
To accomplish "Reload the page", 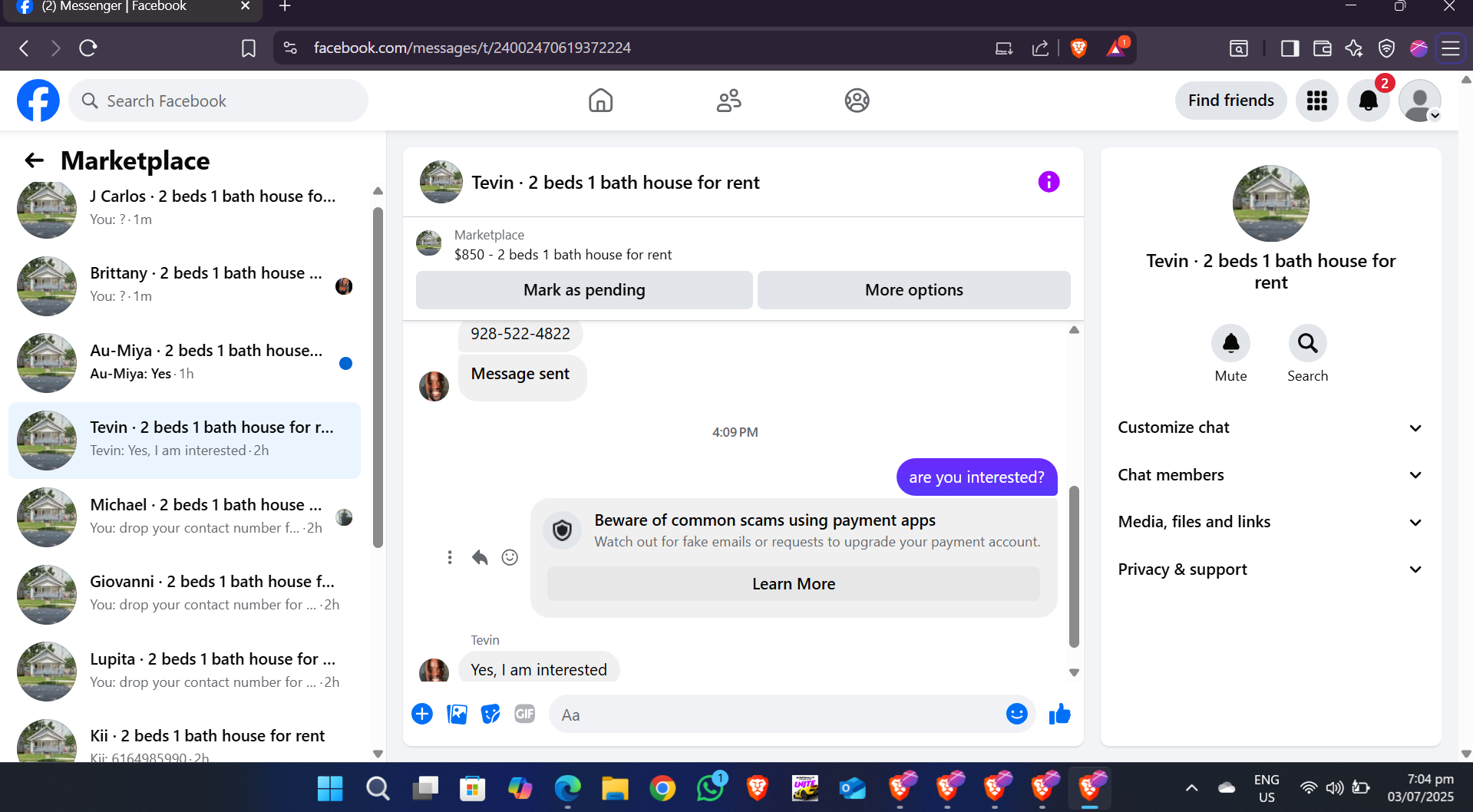I will 88,48.
